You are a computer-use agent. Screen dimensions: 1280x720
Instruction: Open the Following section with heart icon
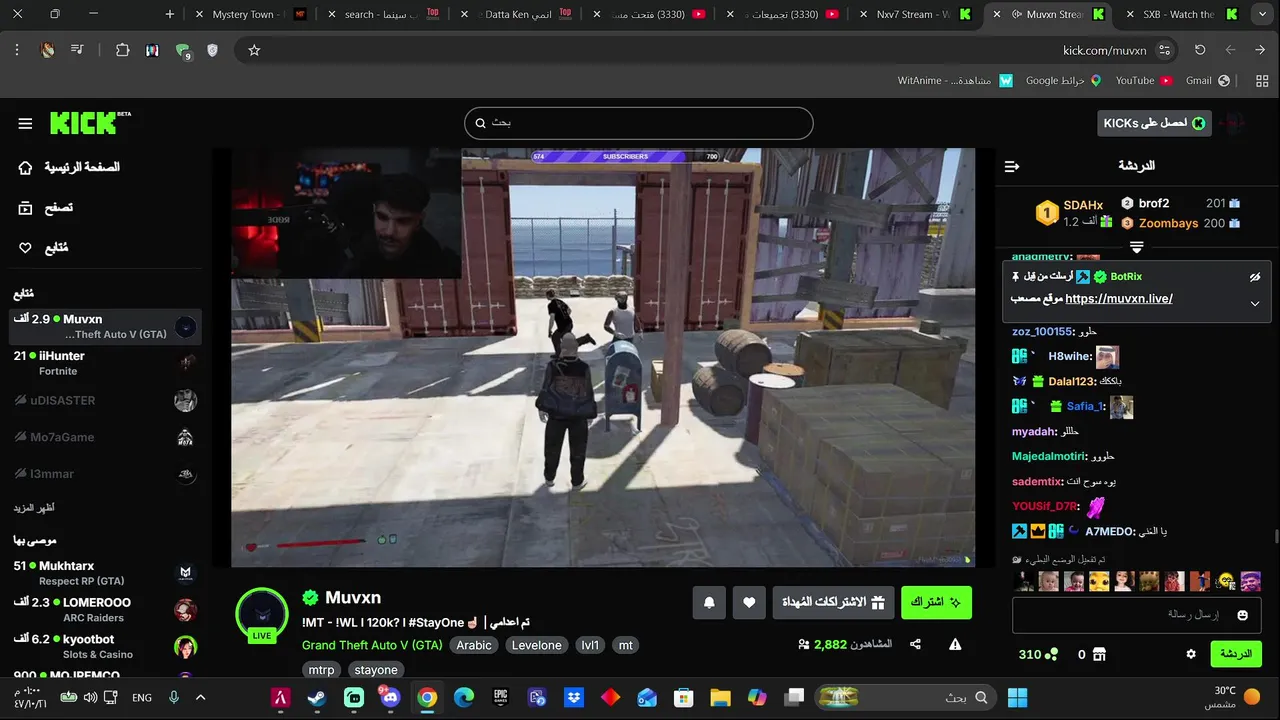(43, 247)
